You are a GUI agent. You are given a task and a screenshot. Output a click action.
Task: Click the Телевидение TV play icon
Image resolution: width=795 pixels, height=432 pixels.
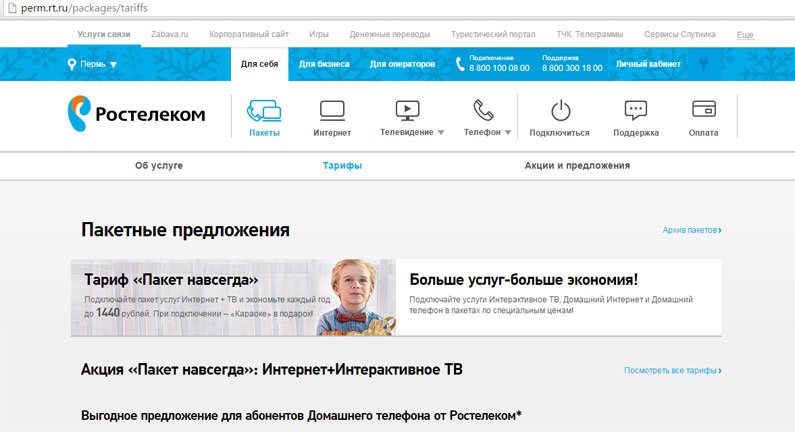click(407, 110)
